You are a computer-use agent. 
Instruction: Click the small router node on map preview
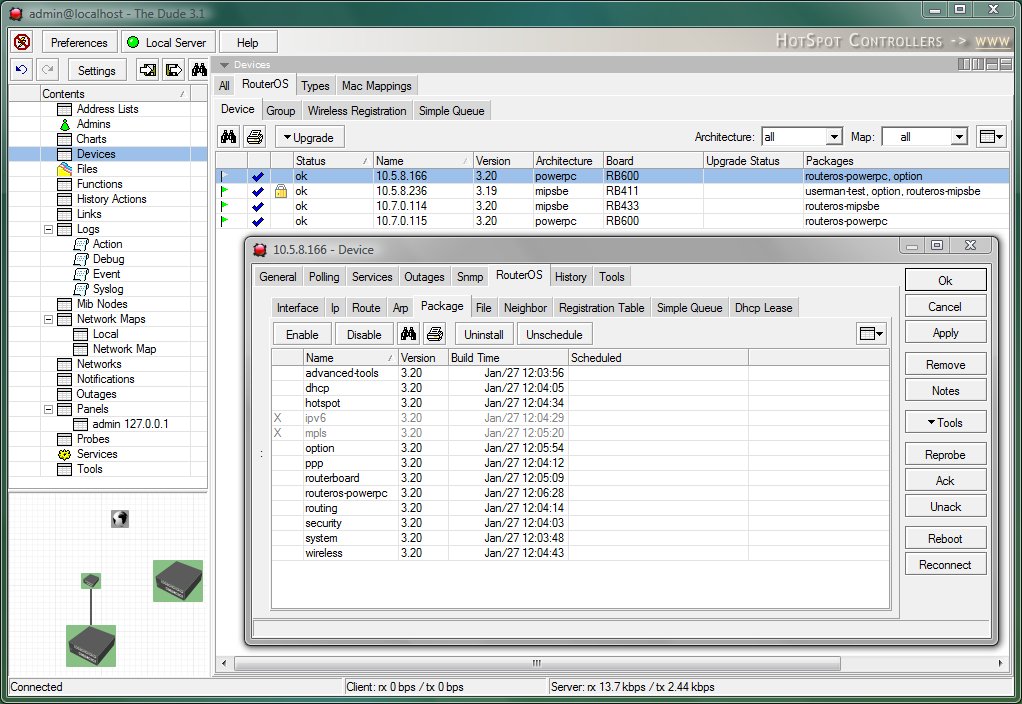pyautogui.click(x=91, y=580)
